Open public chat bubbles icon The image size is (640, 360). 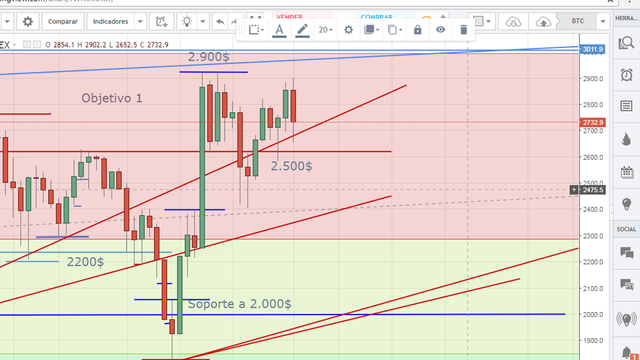[x=626, y=253]
